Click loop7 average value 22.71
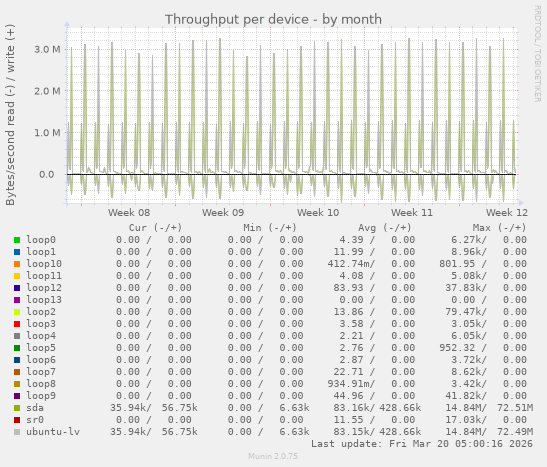547x467 pixels. (x=349, y=372)
